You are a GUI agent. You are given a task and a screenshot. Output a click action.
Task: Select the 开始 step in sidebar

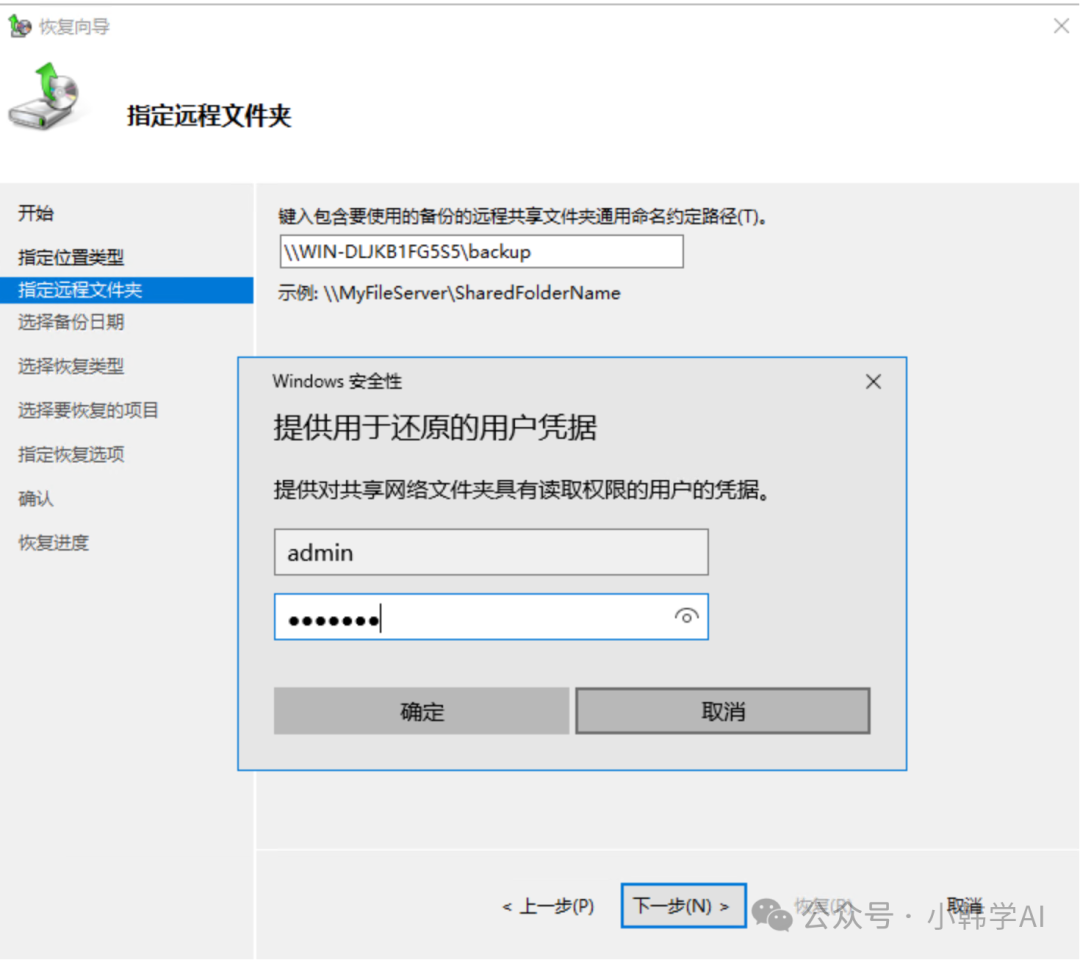click(36, 213)
